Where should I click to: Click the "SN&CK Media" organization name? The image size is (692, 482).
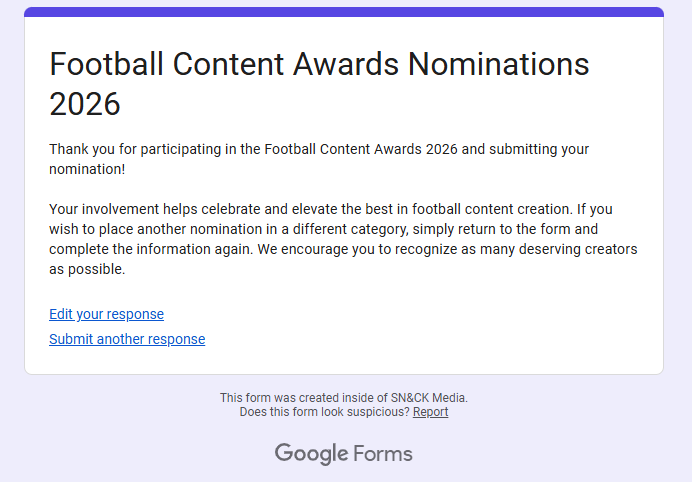428,398
